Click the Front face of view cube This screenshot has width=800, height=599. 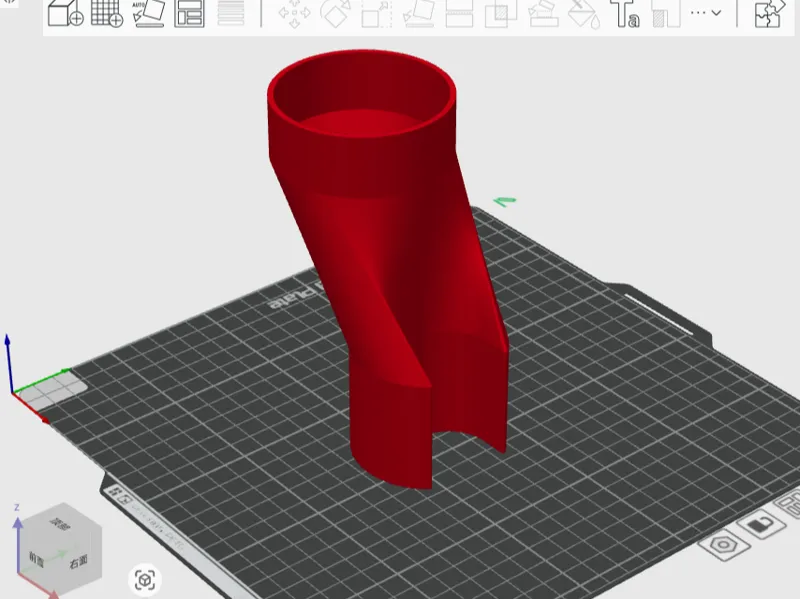(37, 560)
